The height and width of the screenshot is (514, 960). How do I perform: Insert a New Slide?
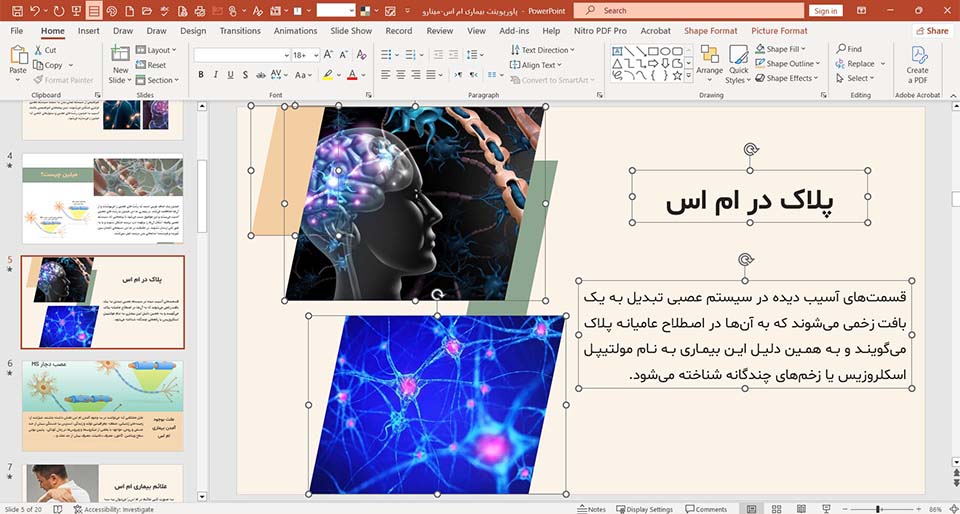click(x=120, y=65)
